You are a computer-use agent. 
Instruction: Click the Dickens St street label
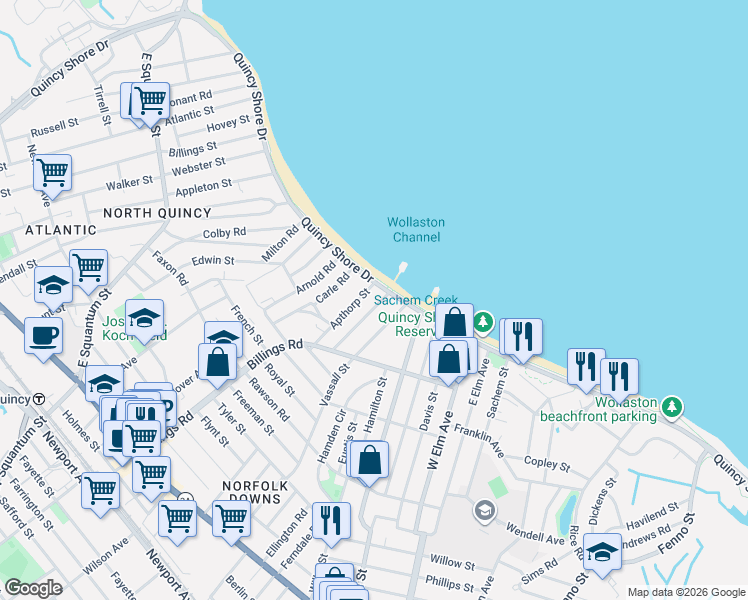point(603,501)
